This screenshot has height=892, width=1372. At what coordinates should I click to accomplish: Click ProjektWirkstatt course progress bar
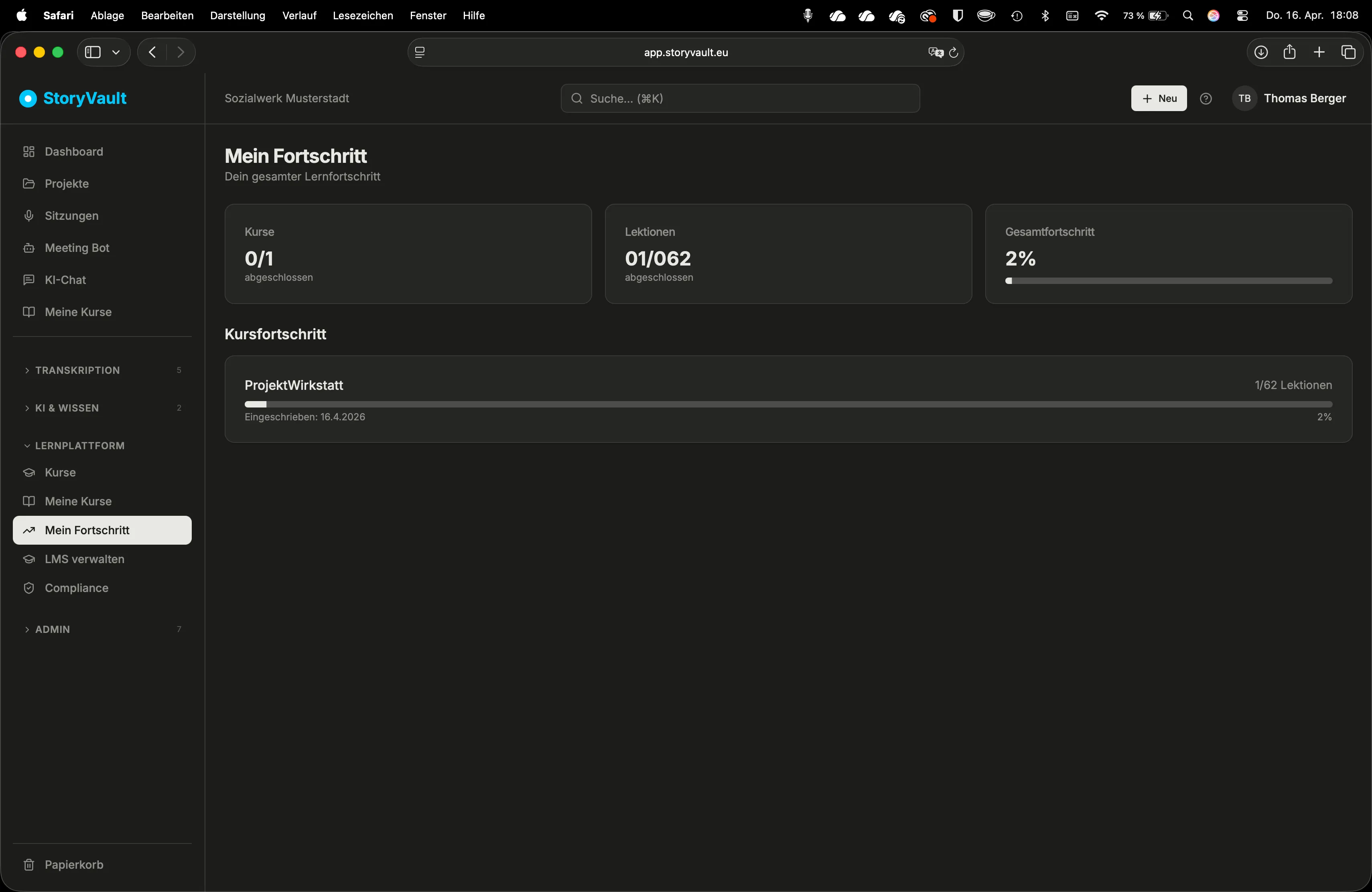pyautogui.click(x=788, y=405)
